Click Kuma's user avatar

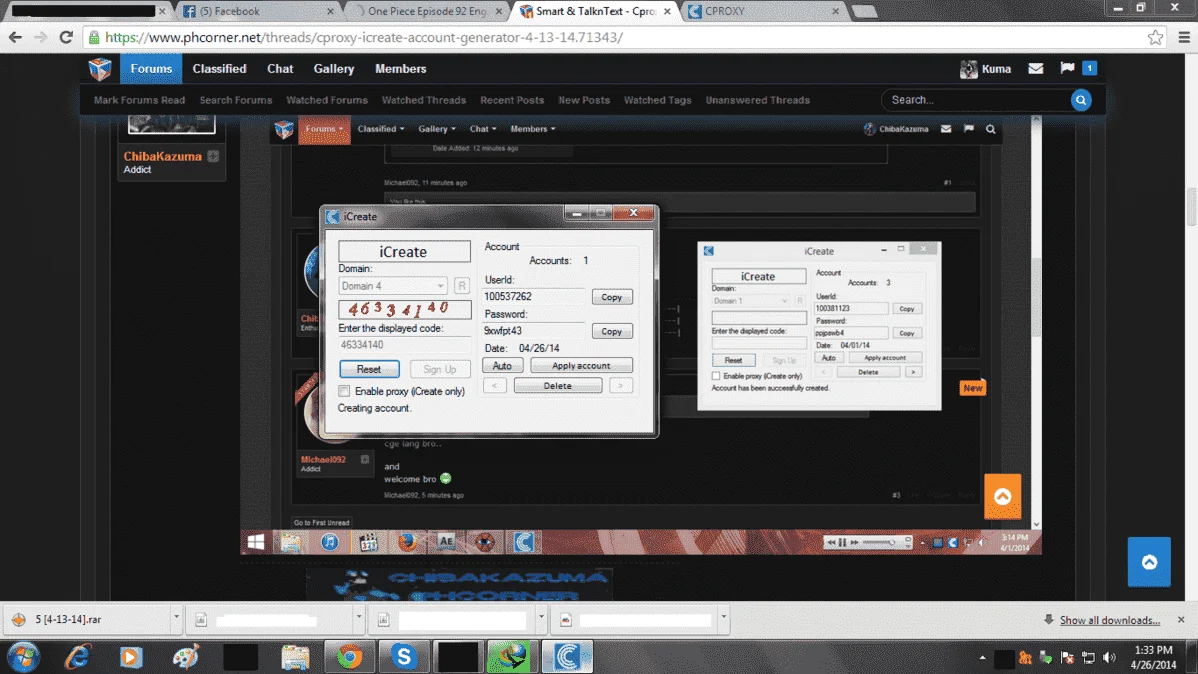point(968,69)
